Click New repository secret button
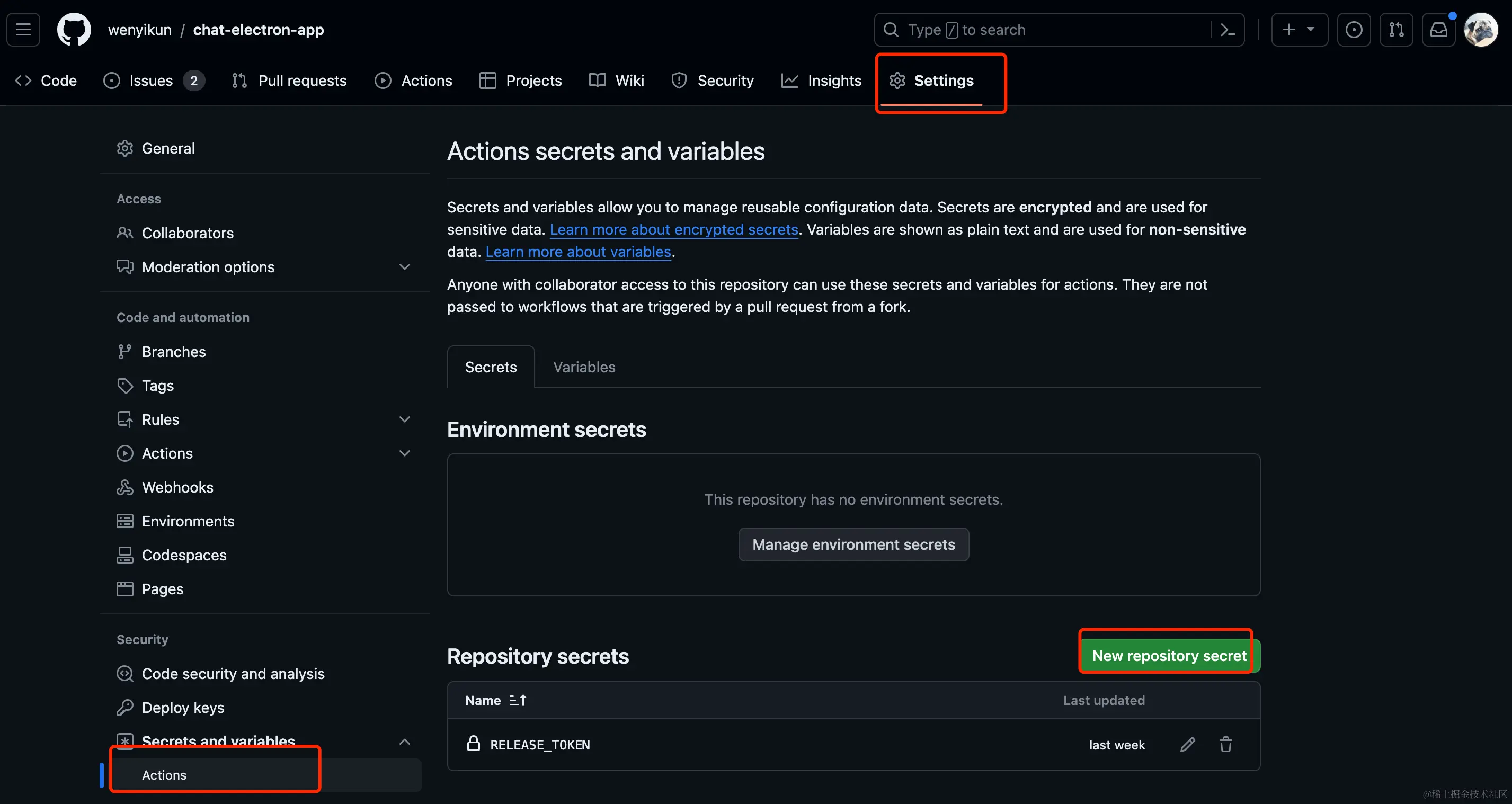Screen dimensions: 1512x804 click(1169, 656)
